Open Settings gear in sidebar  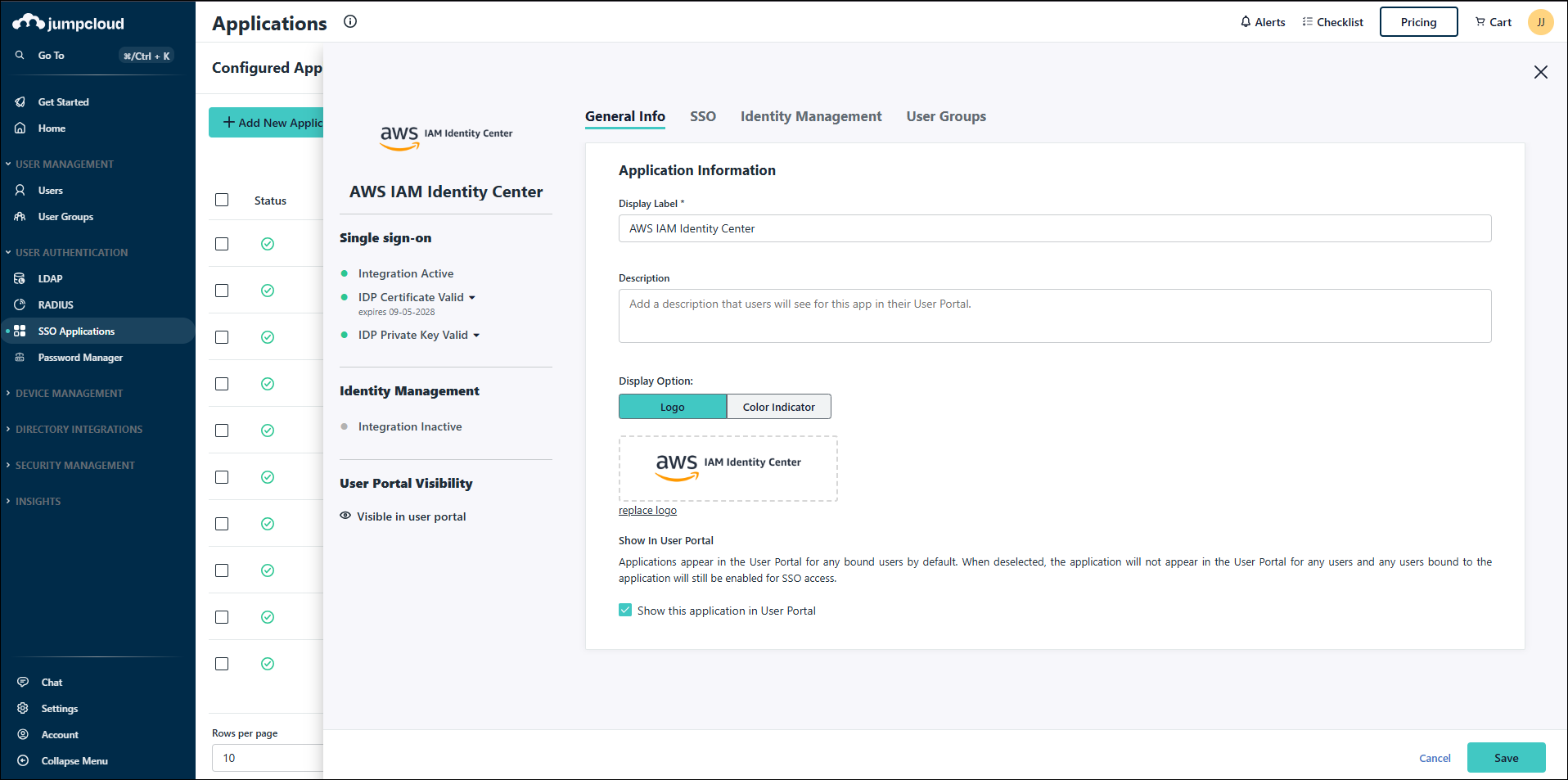[x=23, y=709]
